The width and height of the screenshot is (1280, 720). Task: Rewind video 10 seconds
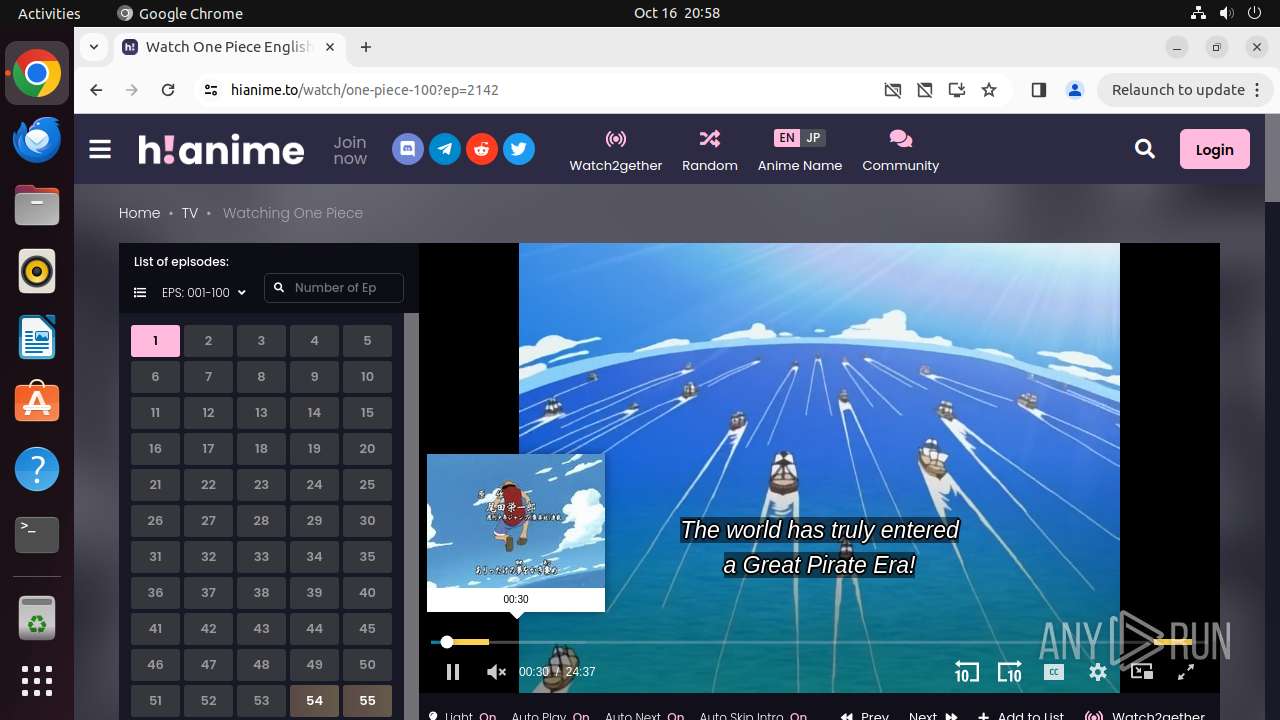[x=966, y=672]
